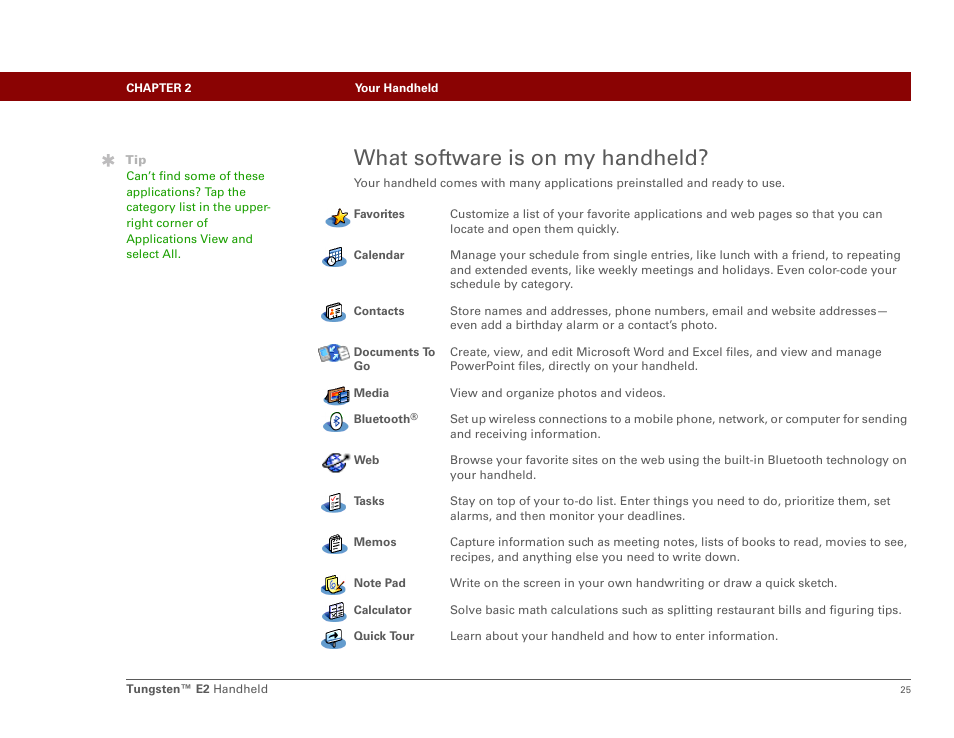
Task: Click the Contacts application icon
Action: pos(333,313)
